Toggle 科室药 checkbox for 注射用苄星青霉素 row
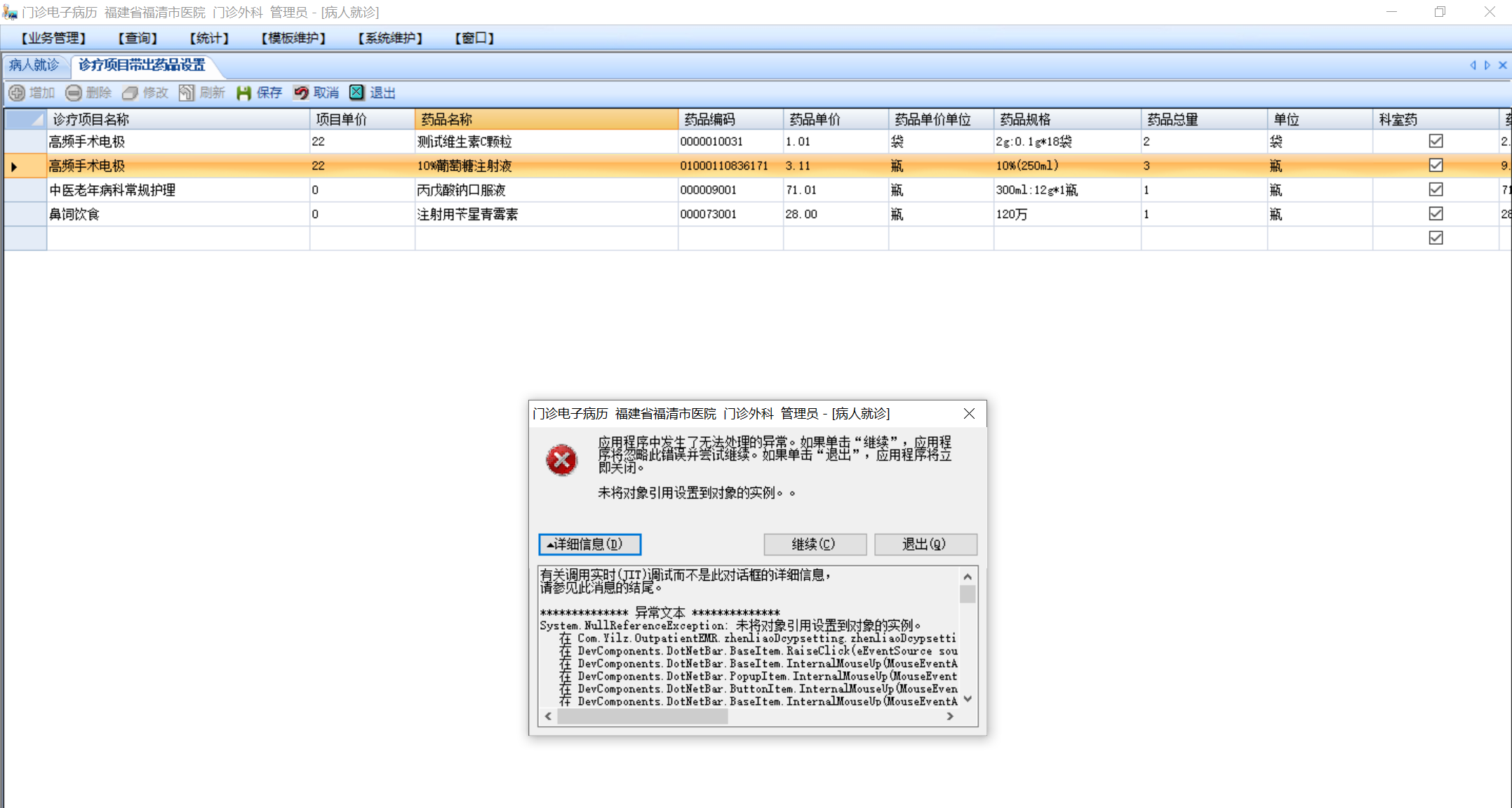 (1436, 214)
